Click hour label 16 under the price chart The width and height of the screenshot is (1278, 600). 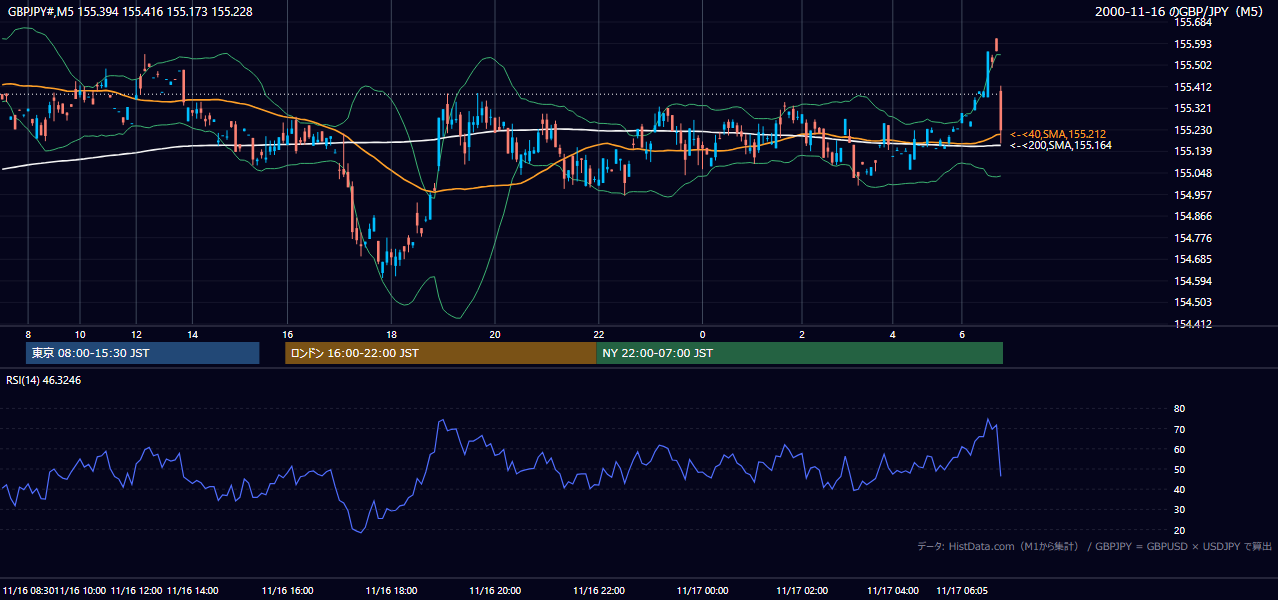tap(288, 334)
